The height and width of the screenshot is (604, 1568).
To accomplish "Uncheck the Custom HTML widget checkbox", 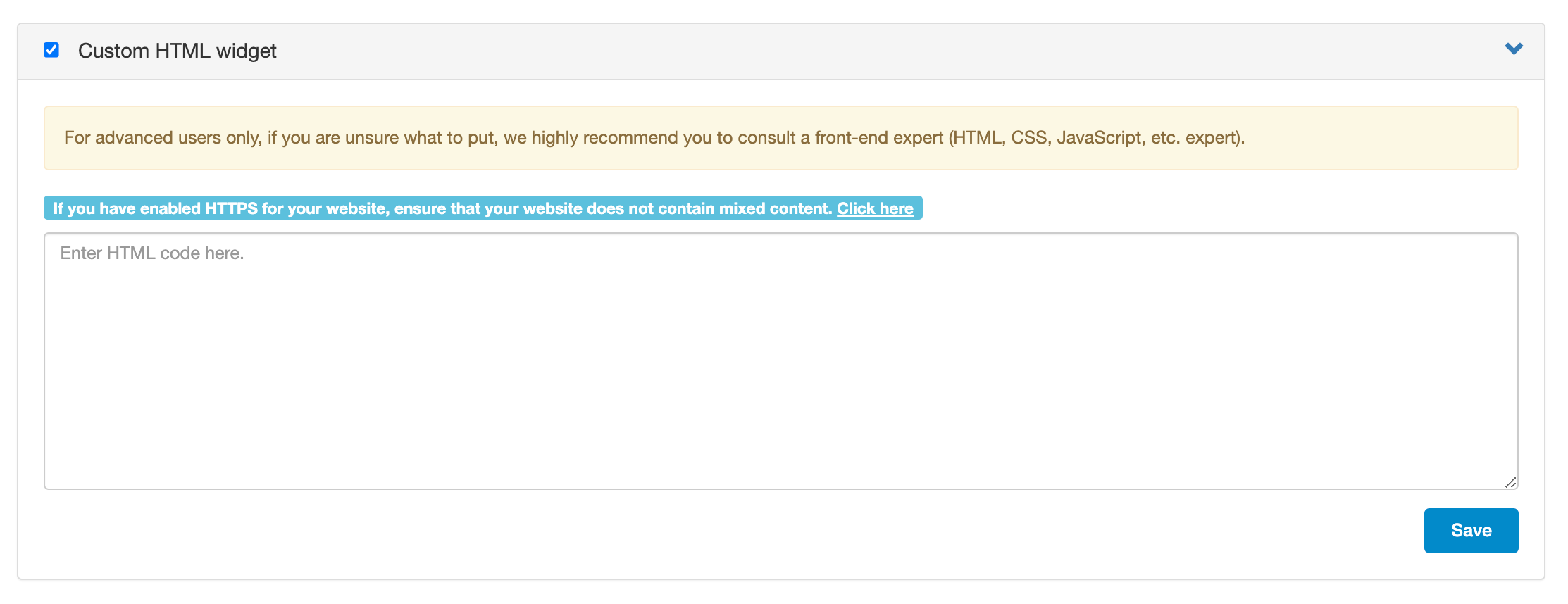I will [51, 50].
